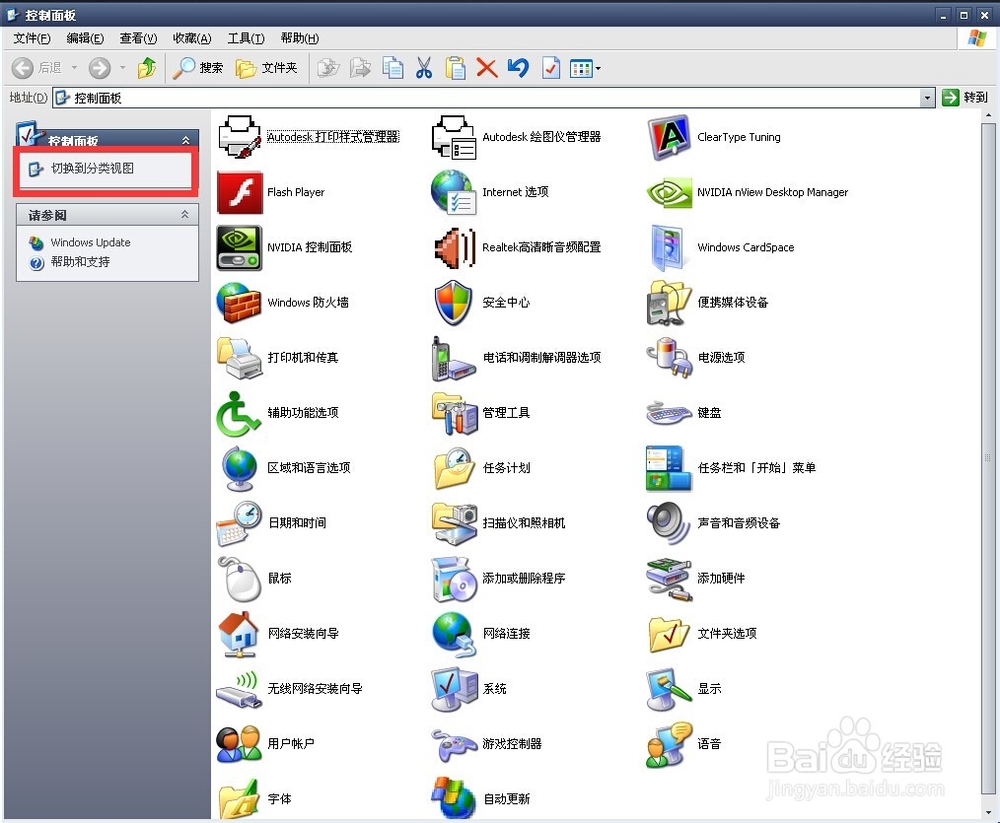
Task: Open Internet 选项 icon
Action: 453,192
